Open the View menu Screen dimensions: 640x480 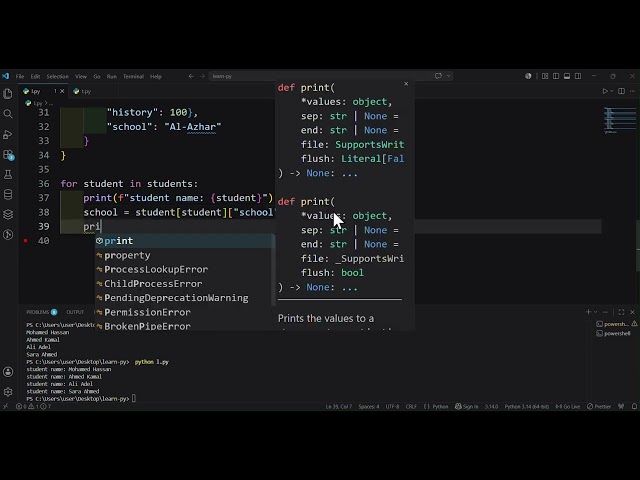click(x=81, y=76)
